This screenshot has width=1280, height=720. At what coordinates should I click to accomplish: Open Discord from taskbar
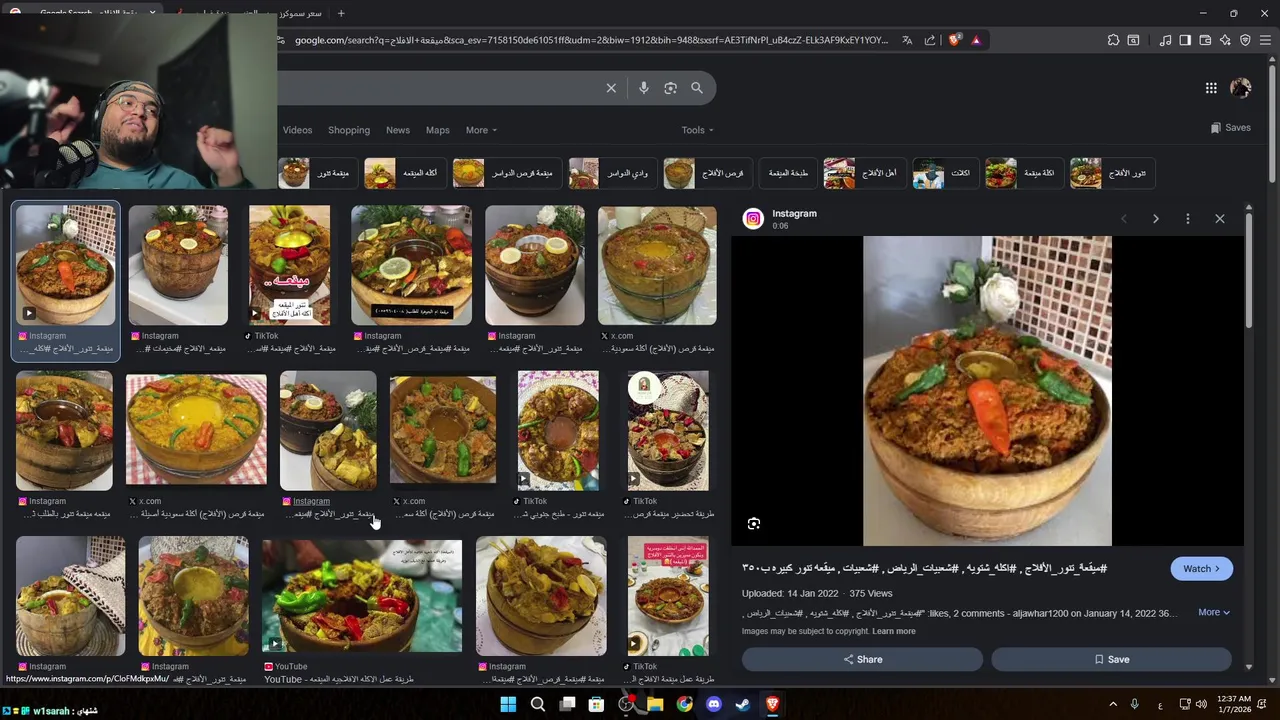(x=713, y=704)
